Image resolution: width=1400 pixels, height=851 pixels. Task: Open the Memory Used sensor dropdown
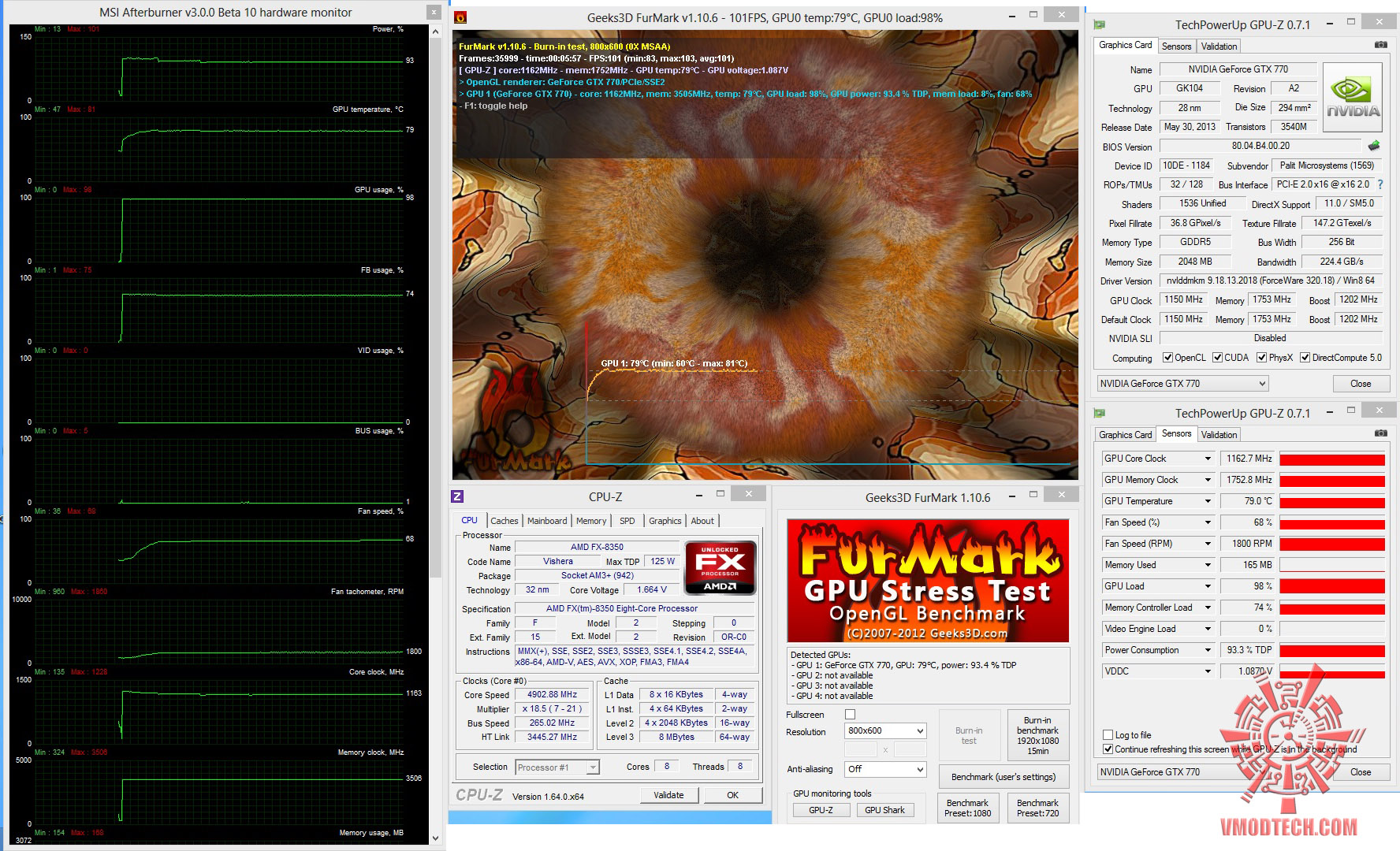coord(1207,565)
